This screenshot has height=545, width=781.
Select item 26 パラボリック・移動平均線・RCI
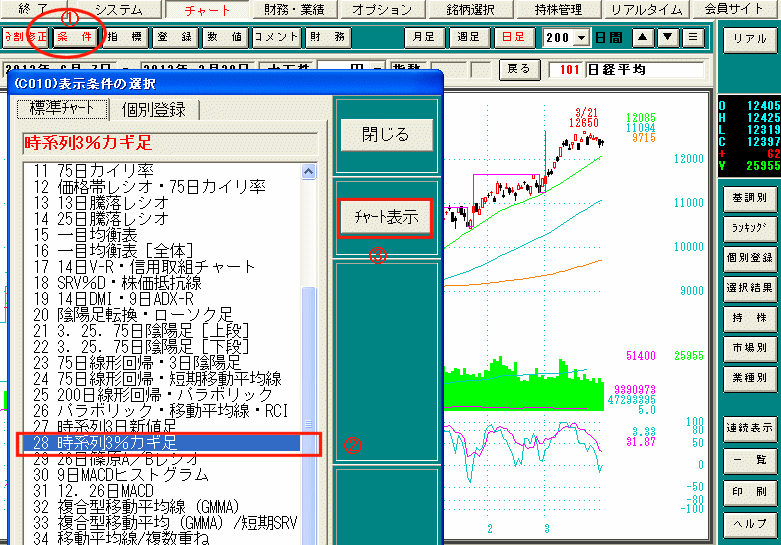tap(162, 410)
